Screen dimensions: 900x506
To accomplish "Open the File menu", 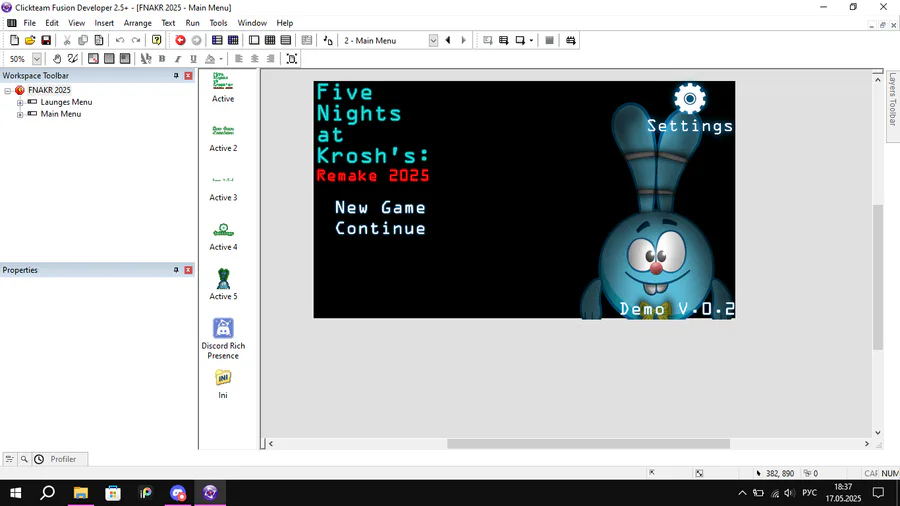I will pos(29,23).
